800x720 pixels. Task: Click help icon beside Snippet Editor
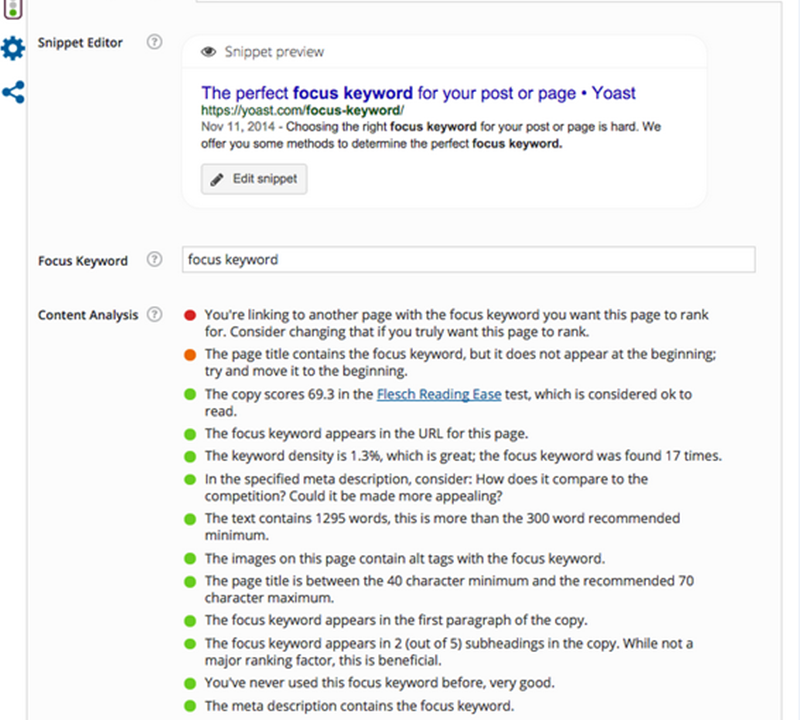154,43
